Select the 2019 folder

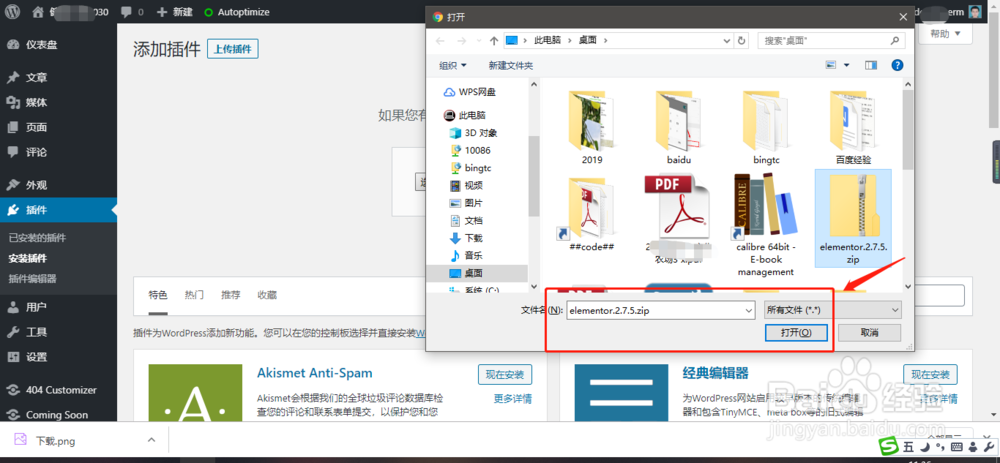pos(592,127)
